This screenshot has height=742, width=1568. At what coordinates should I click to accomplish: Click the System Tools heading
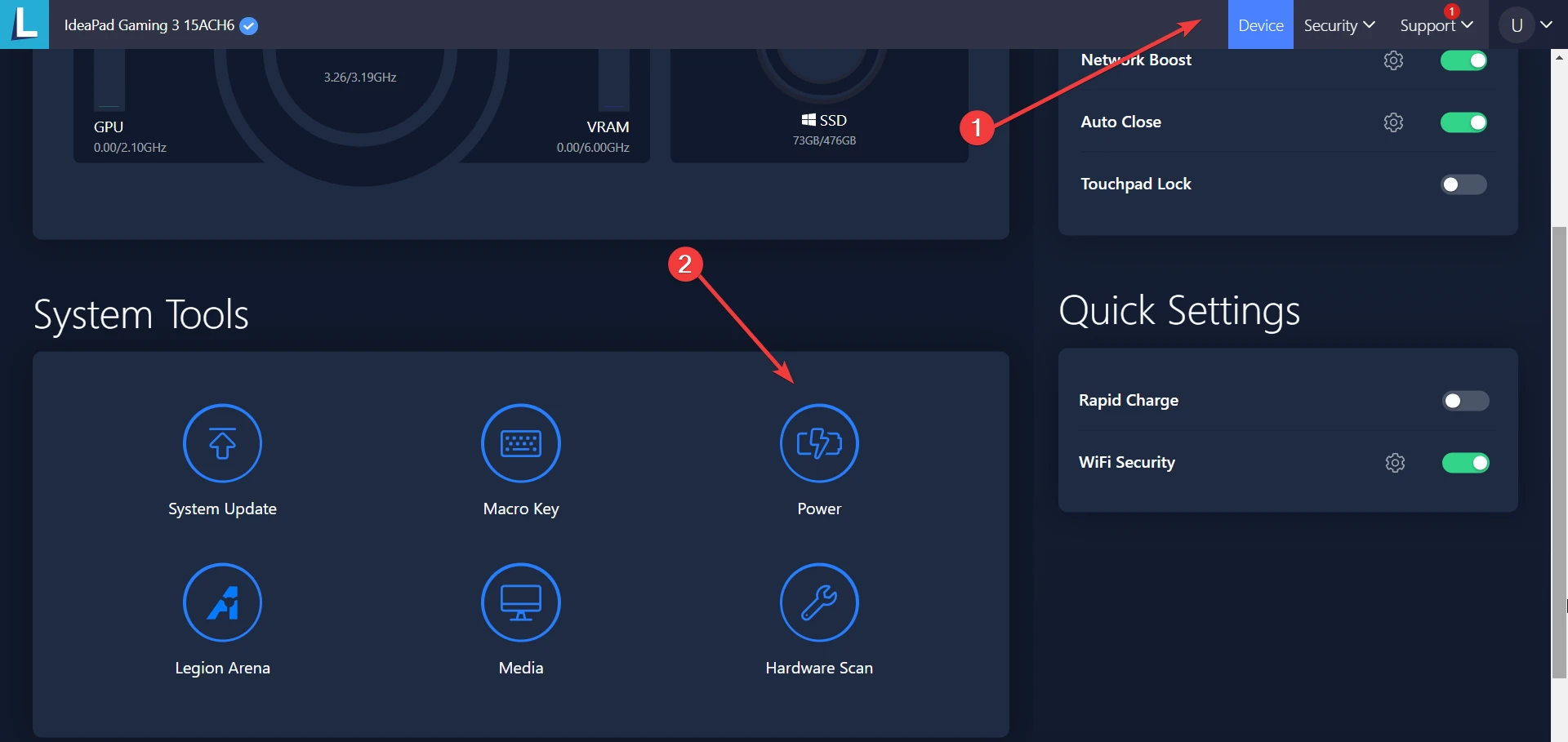[x=141, y=315]
